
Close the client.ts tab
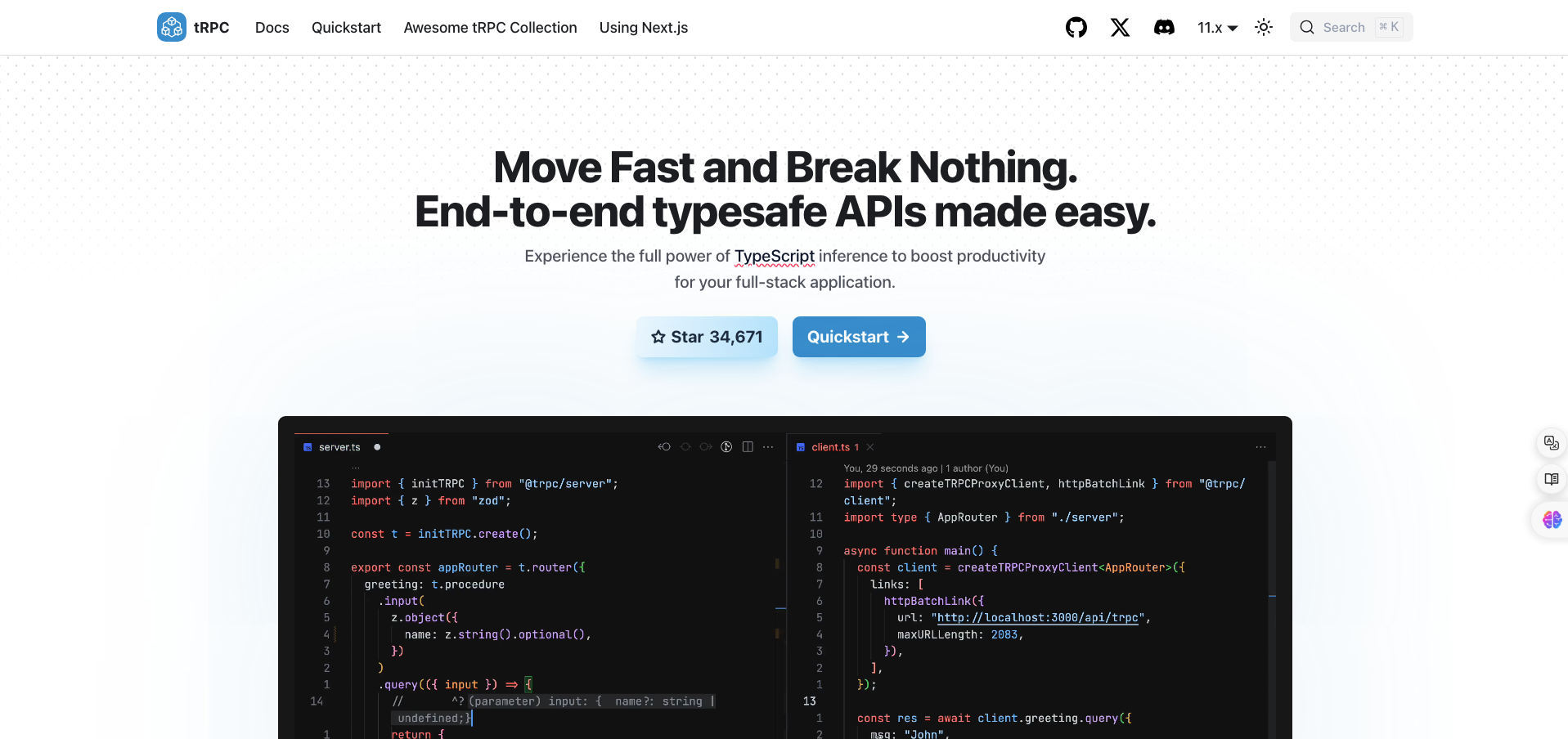pos(870,447)
